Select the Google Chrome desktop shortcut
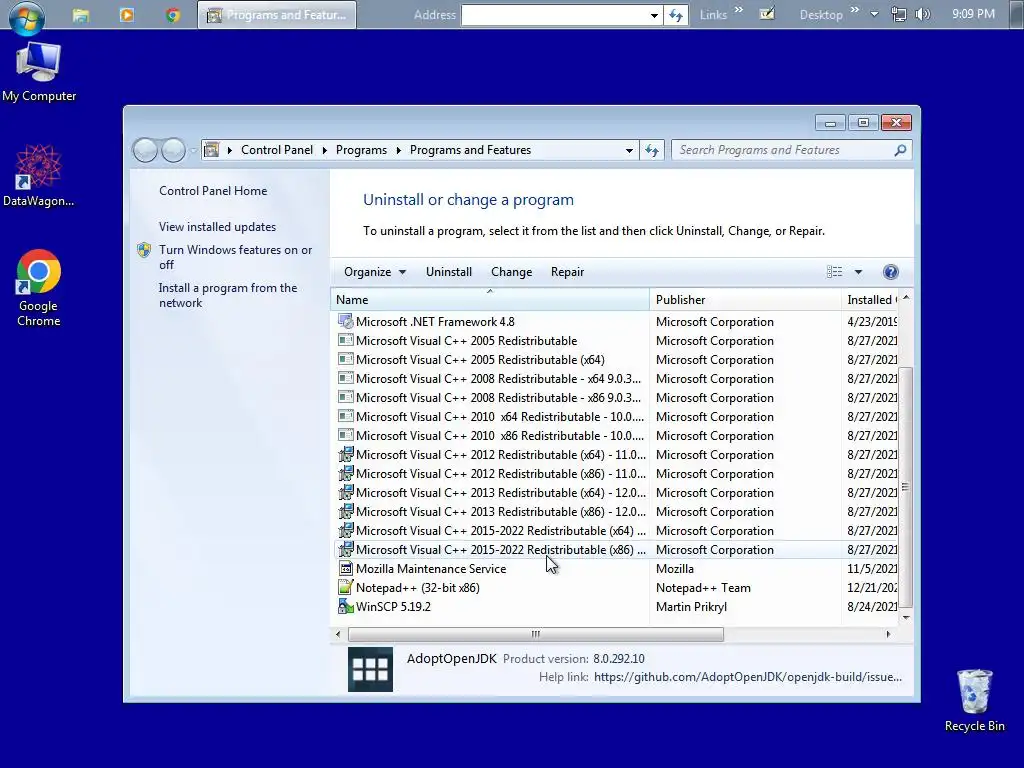The image size is (1024, 768). (x=39, y=288)
